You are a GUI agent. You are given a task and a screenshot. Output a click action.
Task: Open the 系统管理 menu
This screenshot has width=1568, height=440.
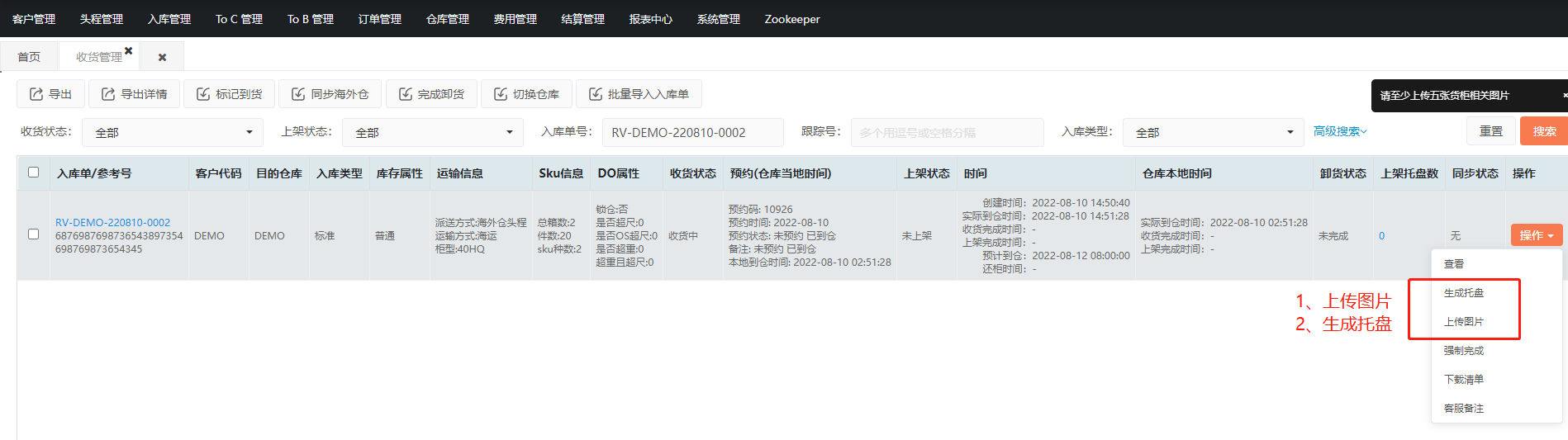719,19
